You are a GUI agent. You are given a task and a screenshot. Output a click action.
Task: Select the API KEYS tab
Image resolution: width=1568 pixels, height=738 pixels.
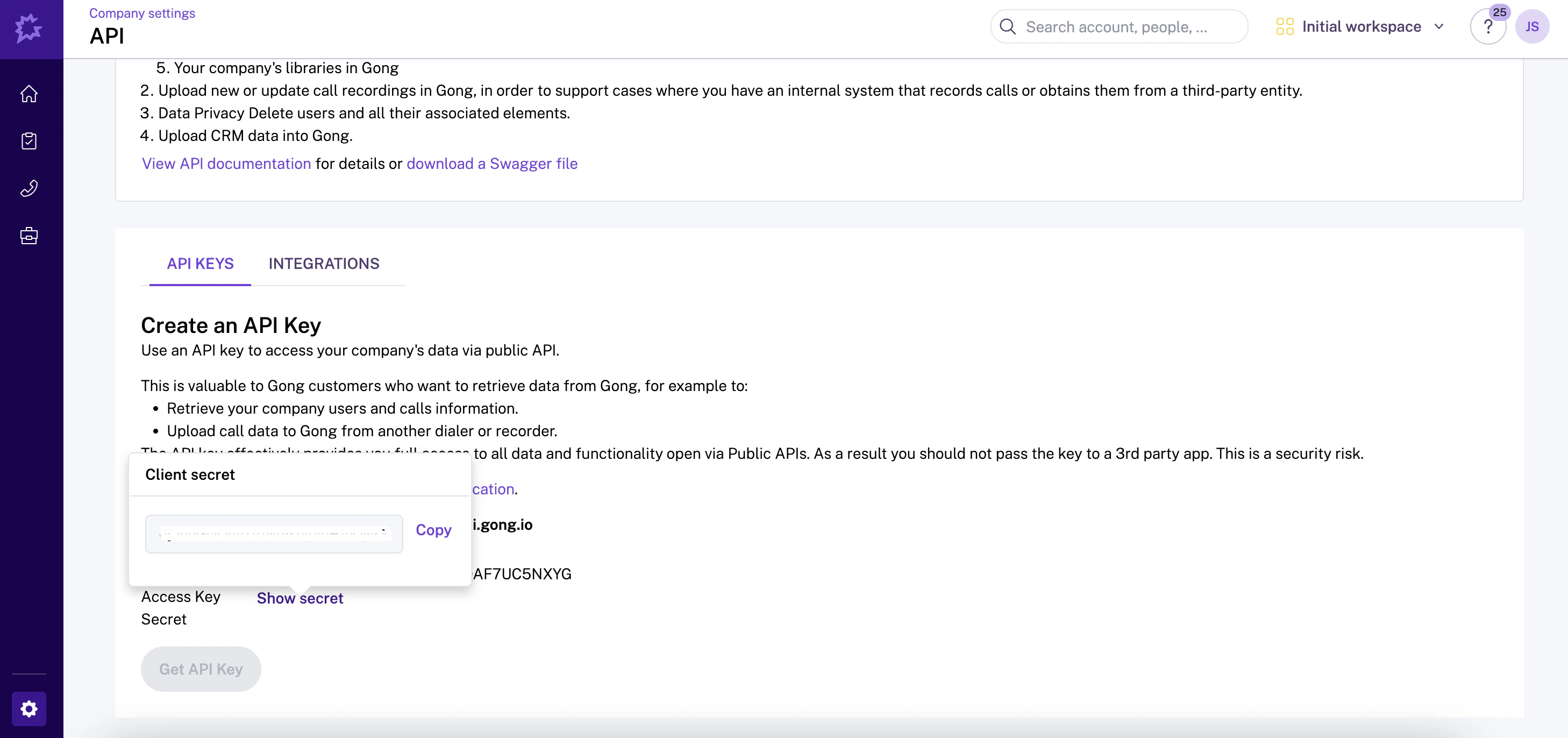199,263
